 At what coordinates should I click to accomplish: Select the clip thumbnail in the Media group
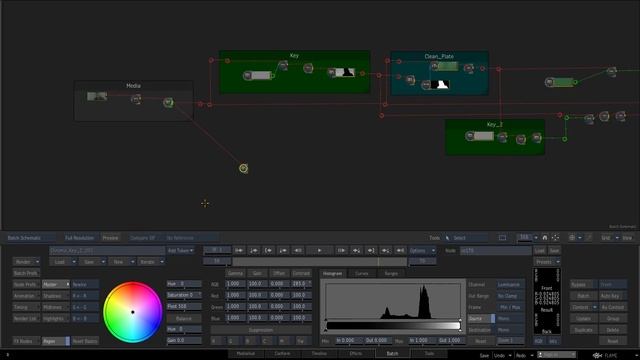tap(97, 96)
